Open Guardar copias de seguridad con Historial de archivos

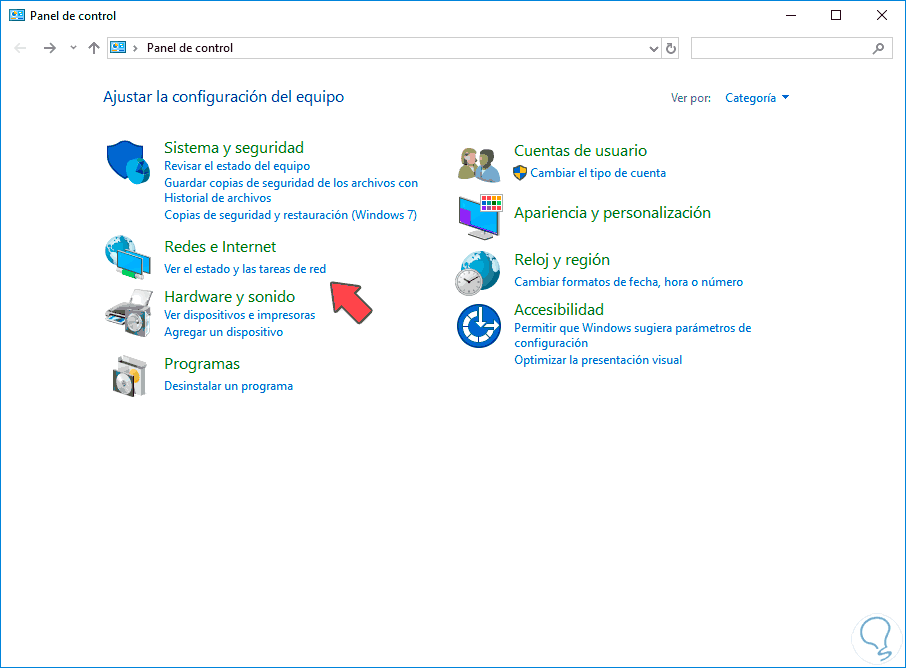pos(291,190)
